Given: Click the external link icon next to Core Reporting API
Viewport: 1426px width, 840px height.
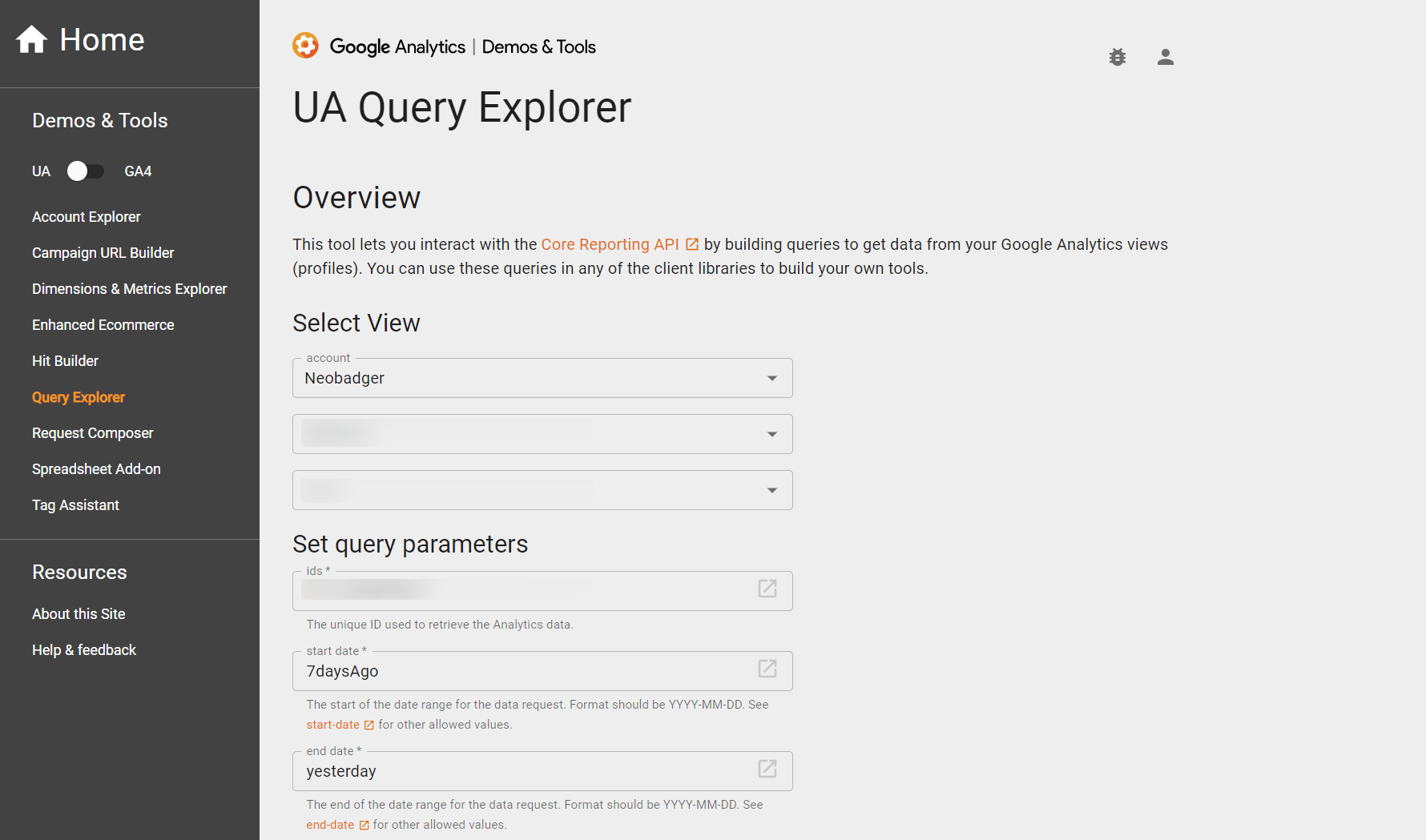Looking at the screenshot, I should click(691, 243).
